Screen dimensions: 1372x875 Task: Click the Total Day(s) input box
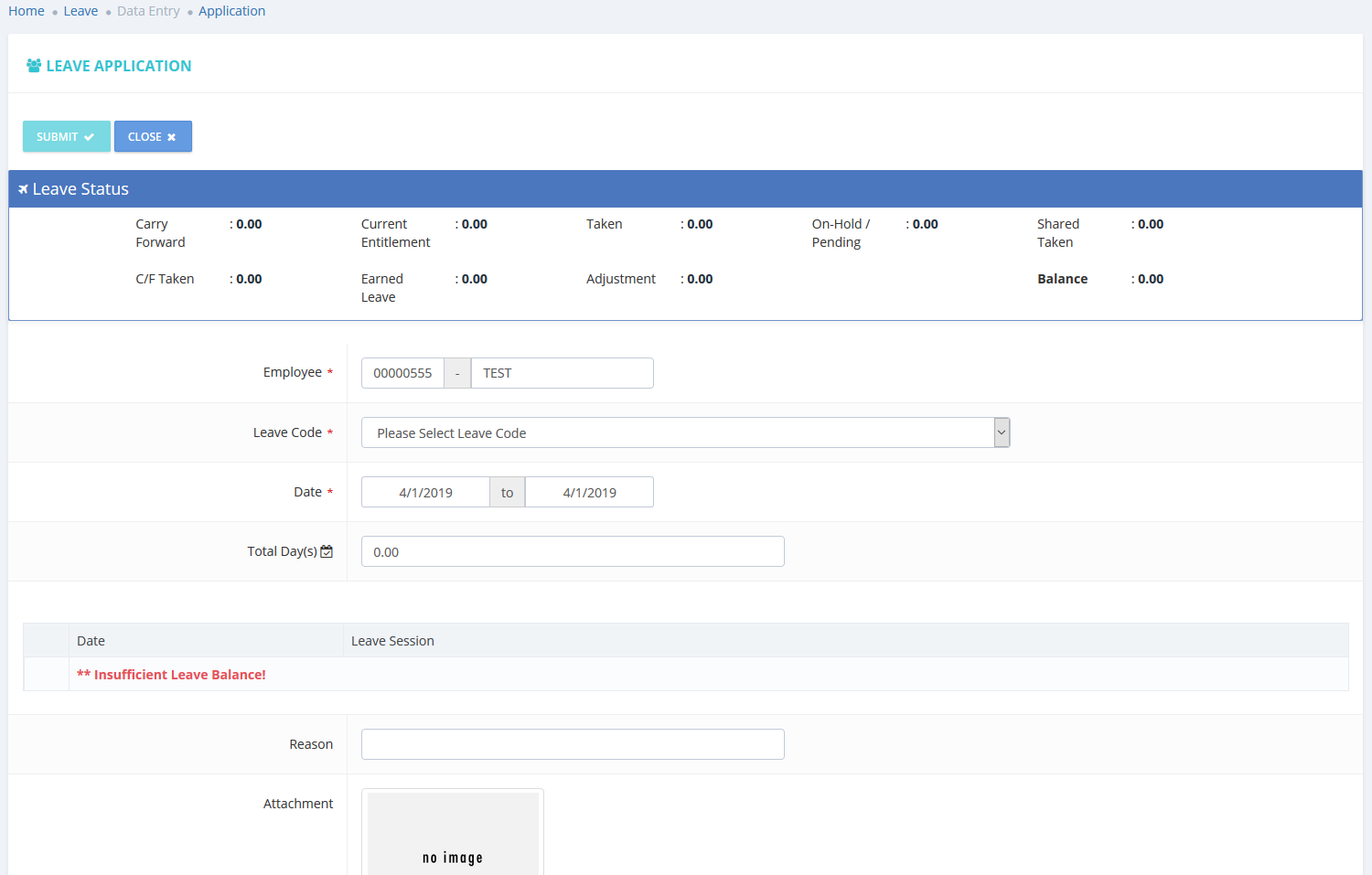(x=573, y=551)
